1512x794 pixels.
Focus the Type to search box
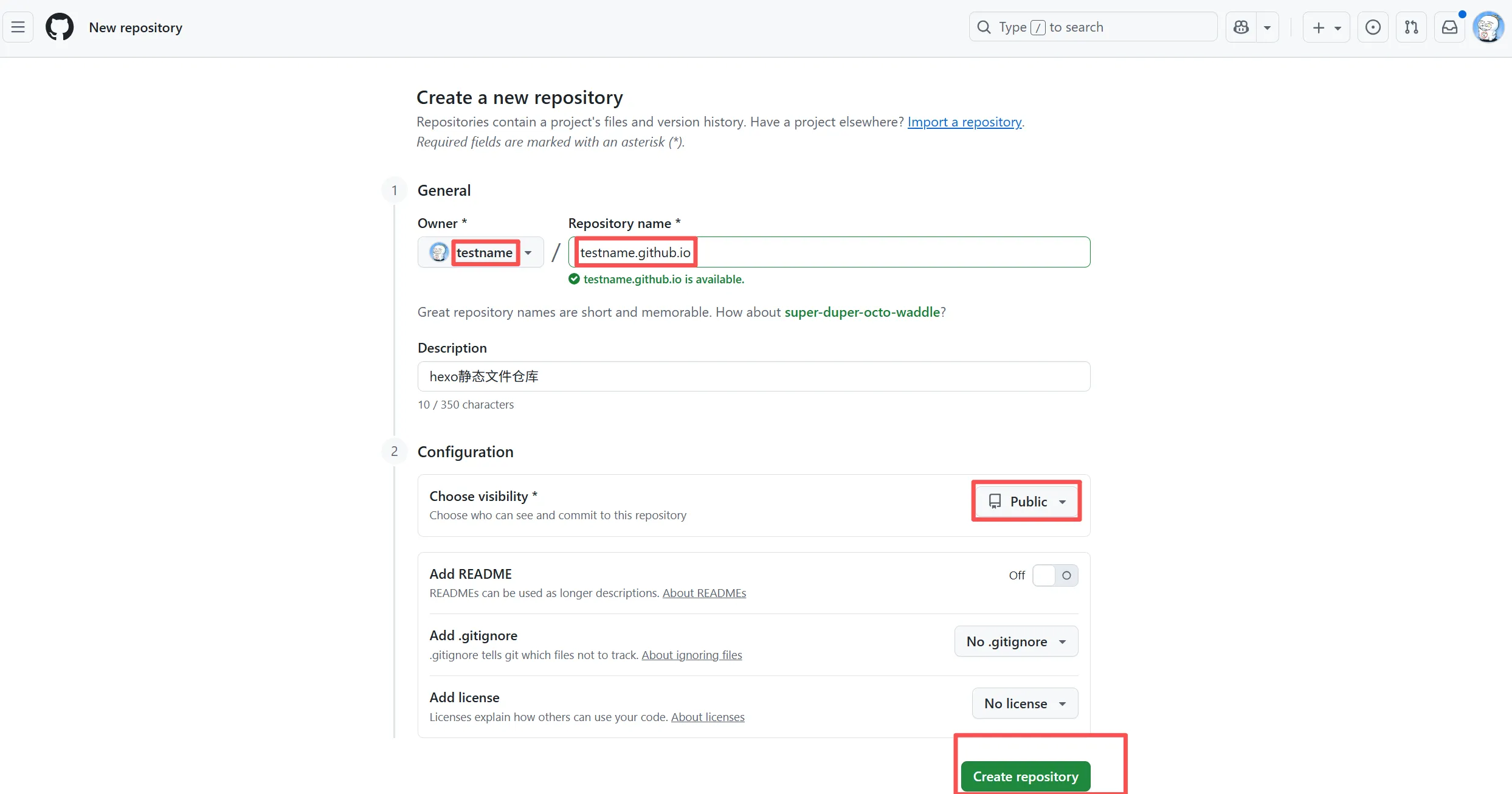(1093, 27)
